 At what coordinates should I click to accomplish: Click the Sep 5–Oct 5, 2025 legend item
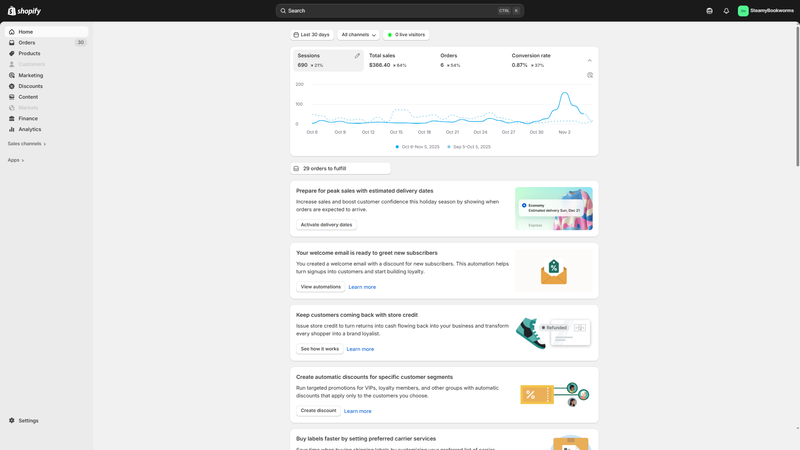click(469, 147)
